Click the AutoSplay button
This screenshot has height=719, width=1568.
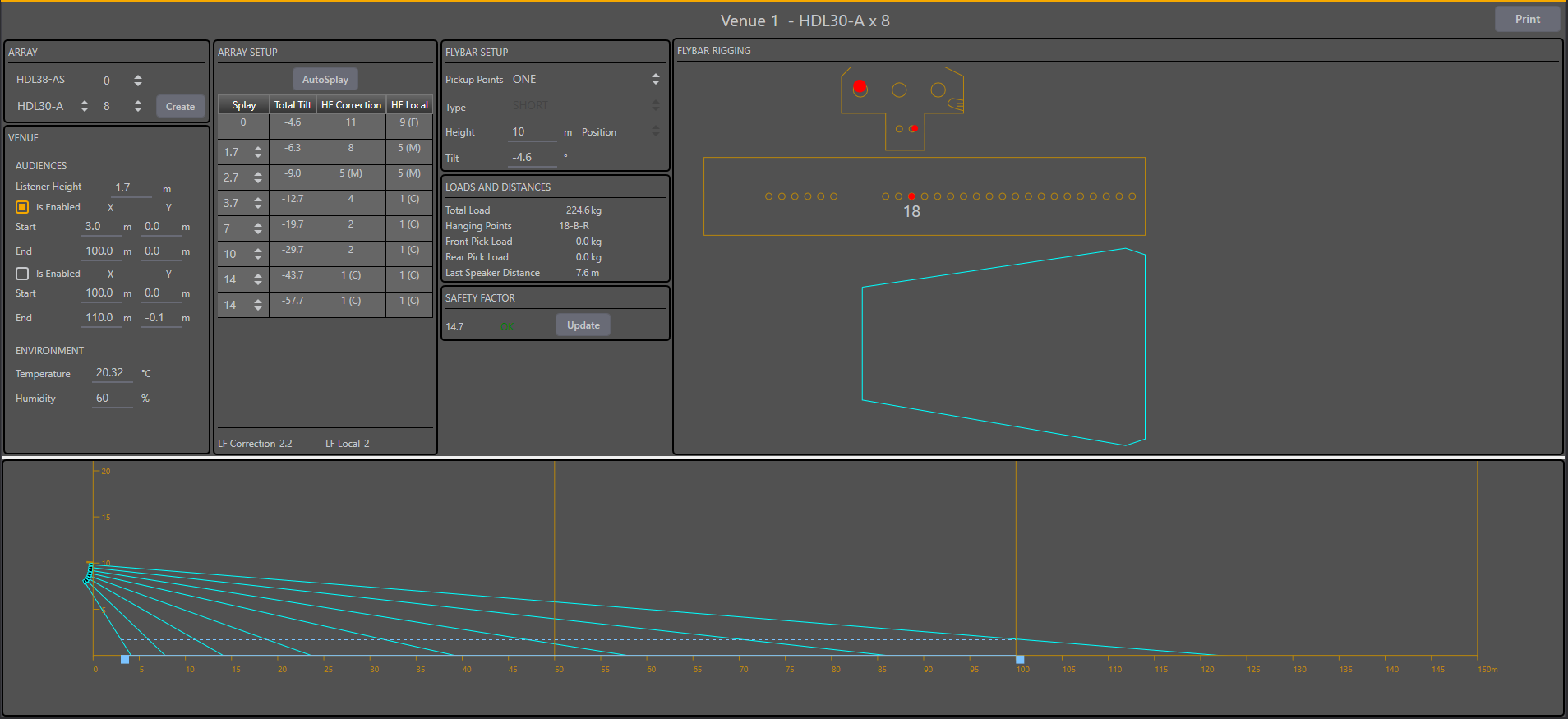coord(325,80)
